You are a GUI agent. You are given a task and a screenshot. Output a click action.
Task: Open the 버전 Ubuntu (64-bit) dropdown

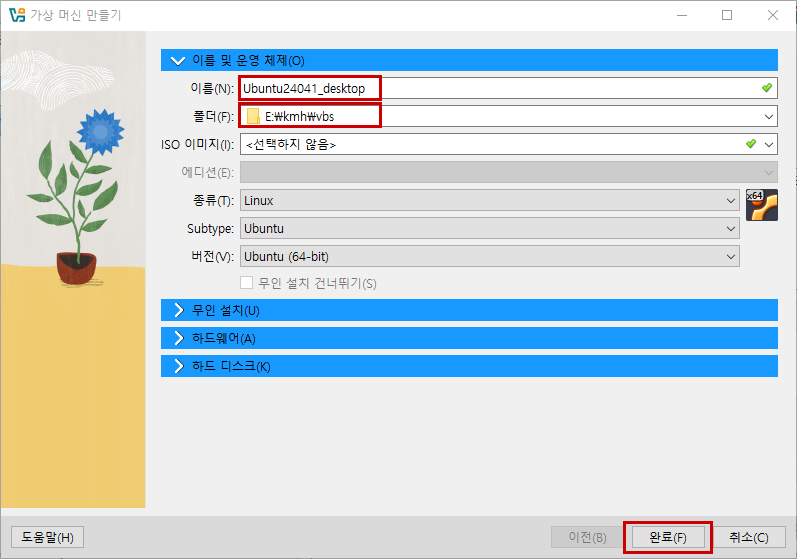pyautogui.click(x=489, y=256)
